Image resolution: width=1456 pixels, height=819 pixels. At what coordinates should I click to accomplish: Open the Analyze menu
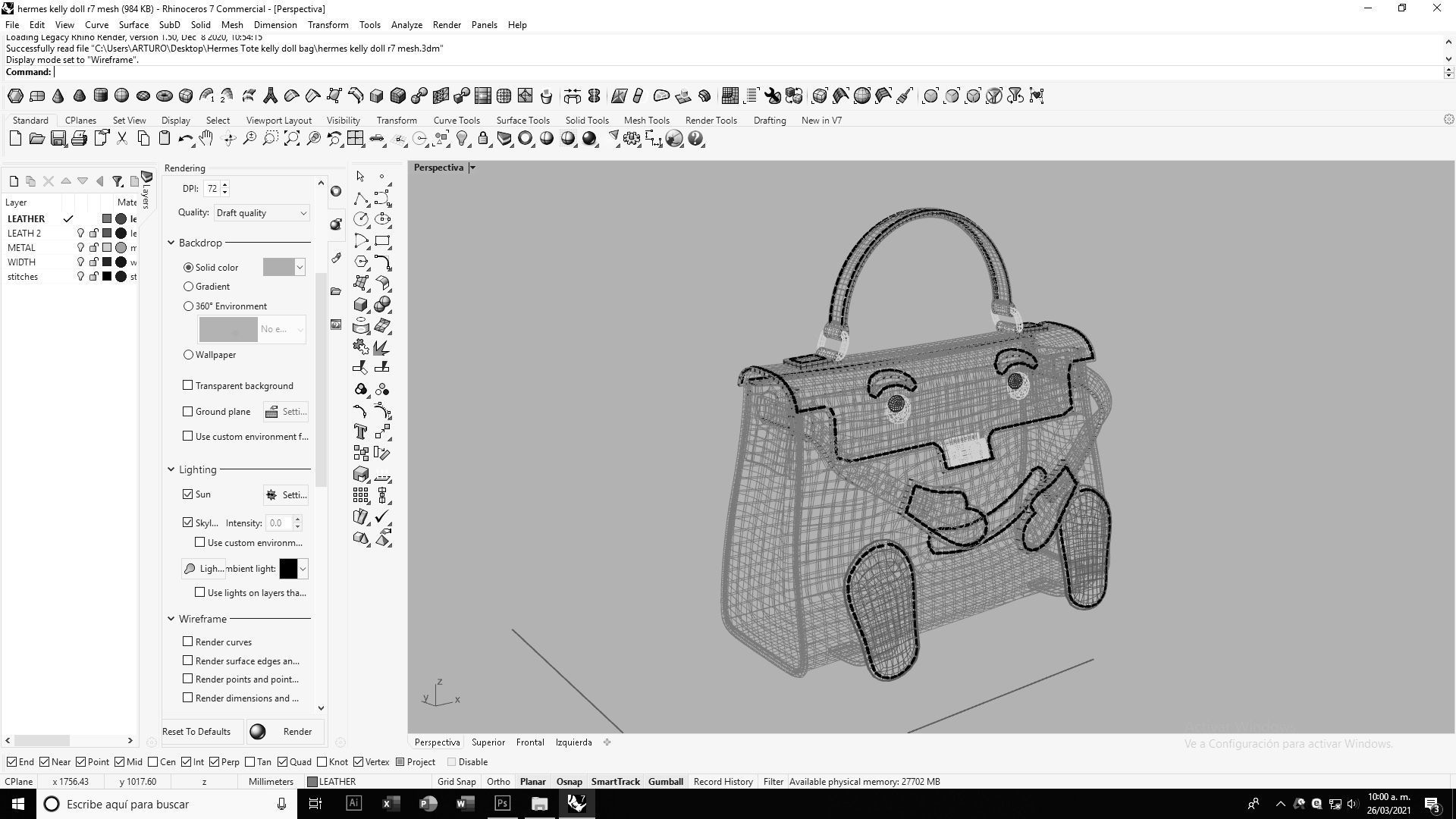click(x=406, y=25)
